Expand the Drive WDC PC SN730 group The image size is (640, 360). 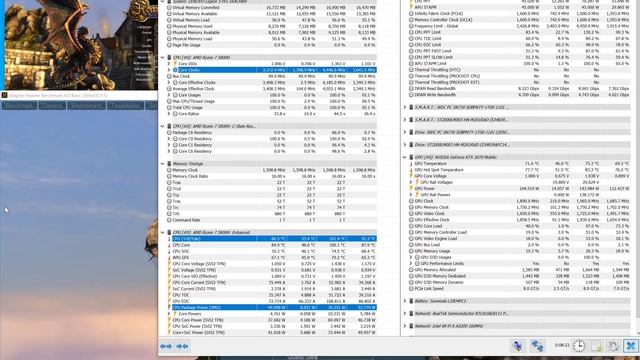click(x=404, y=132)
